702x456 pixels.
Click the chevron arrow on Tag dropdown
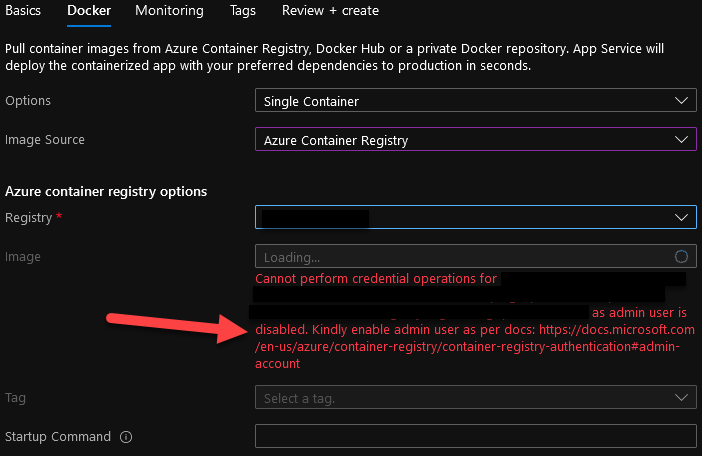(x=682, y=398)
